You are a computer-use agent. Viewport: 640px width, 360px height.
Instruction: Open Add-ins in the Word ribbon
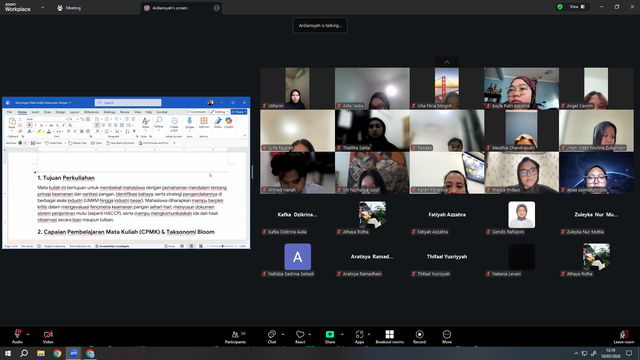point(204,122)
